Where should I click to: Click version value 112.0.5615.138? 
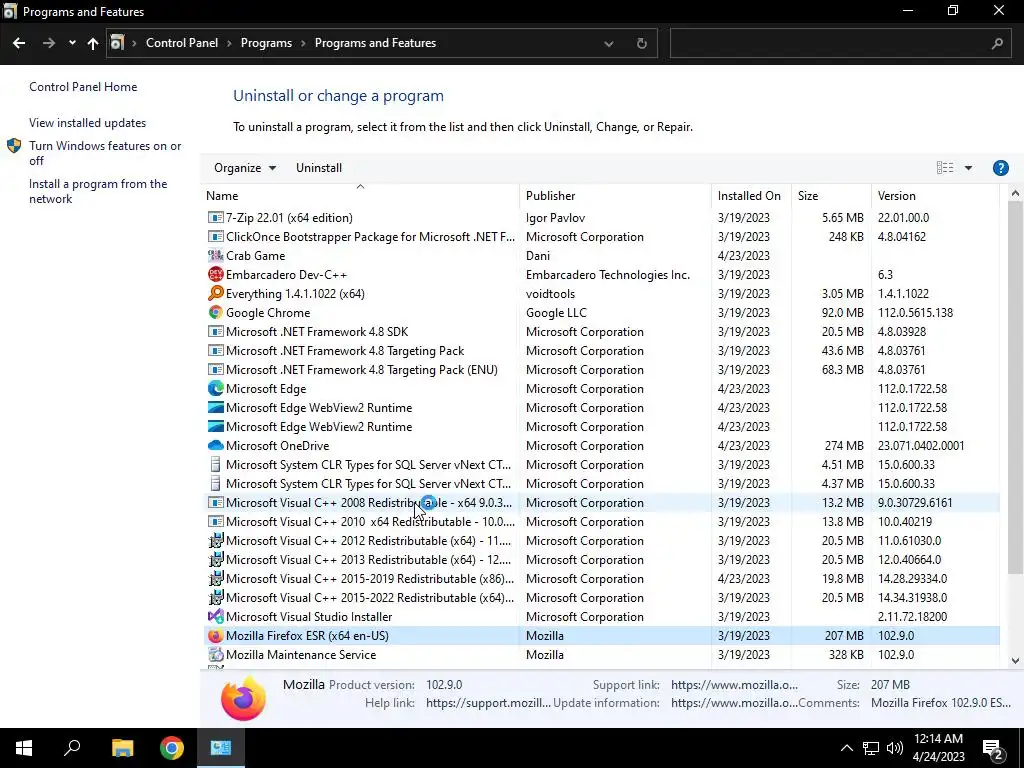click(x=915, y=313)
